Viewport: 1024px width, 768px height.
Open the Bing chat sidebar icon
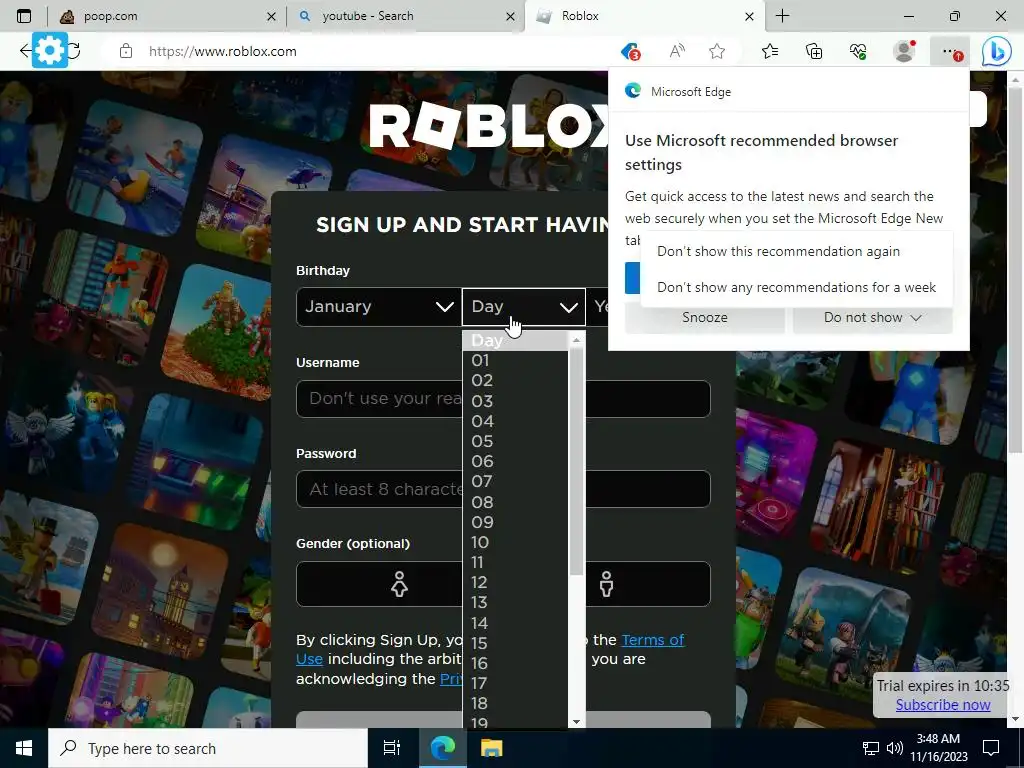[x=997, y=52]
